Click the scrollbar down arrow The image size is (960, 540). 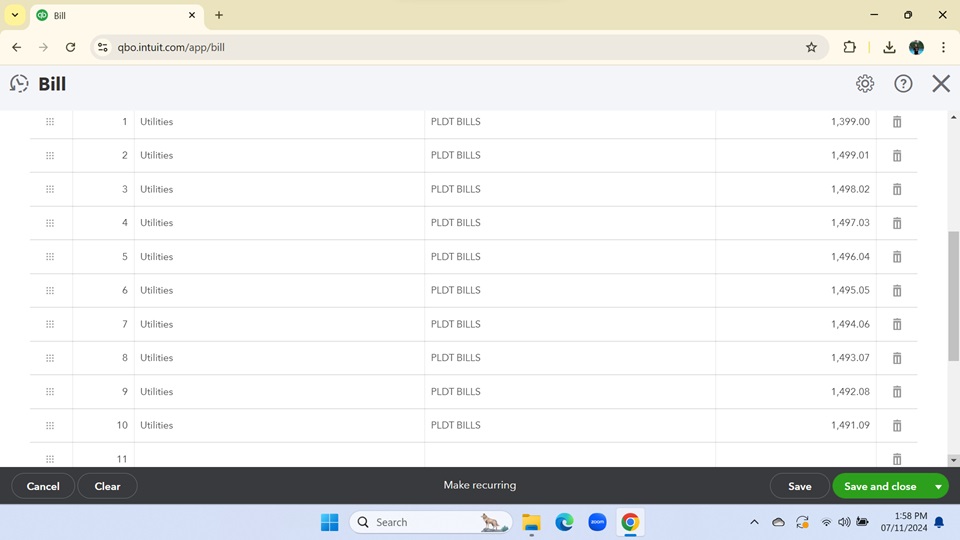[x=953, y=460]
